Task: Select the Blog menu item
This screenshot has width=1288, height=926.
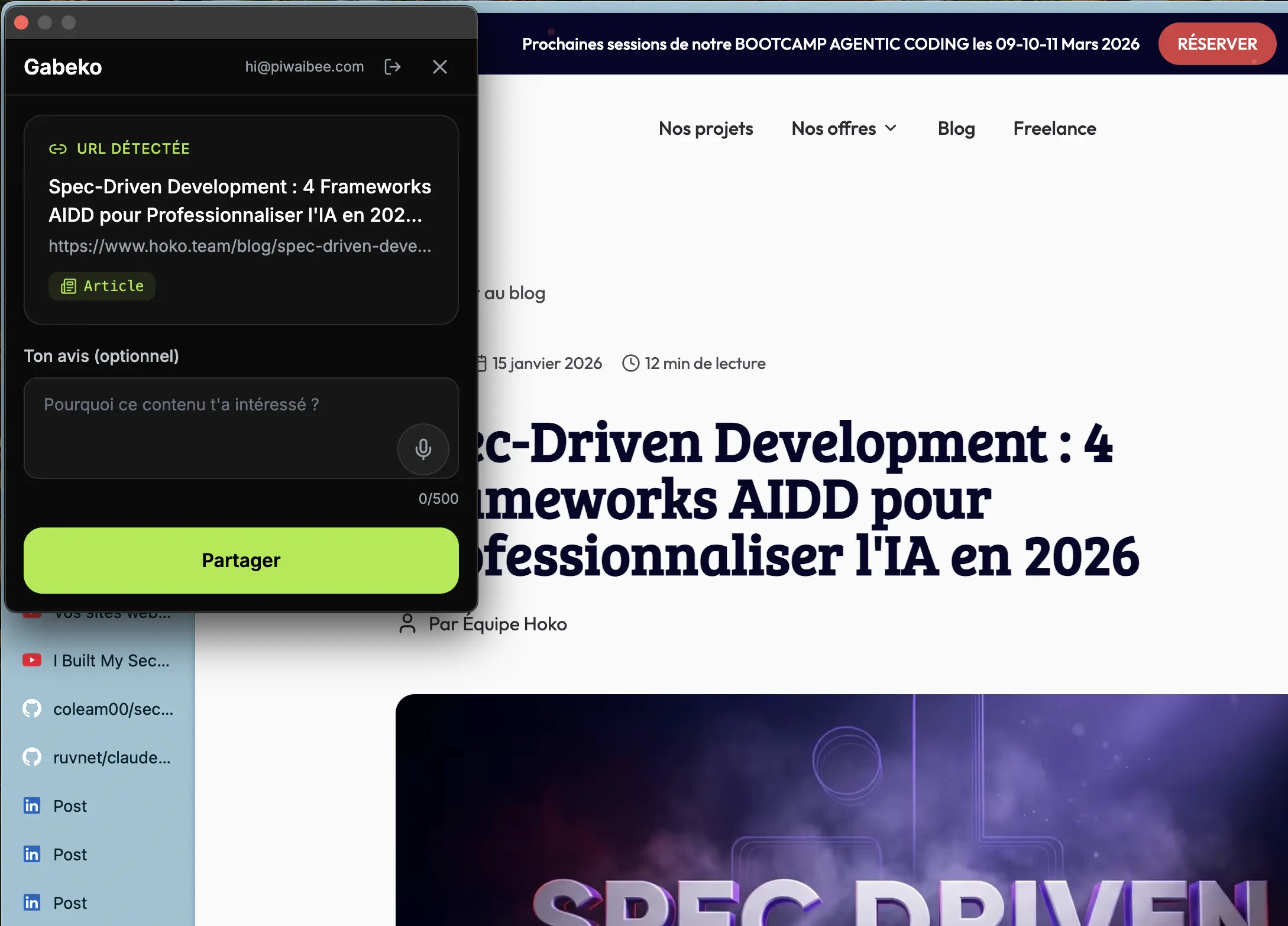Action: click(x=956, y=128)
